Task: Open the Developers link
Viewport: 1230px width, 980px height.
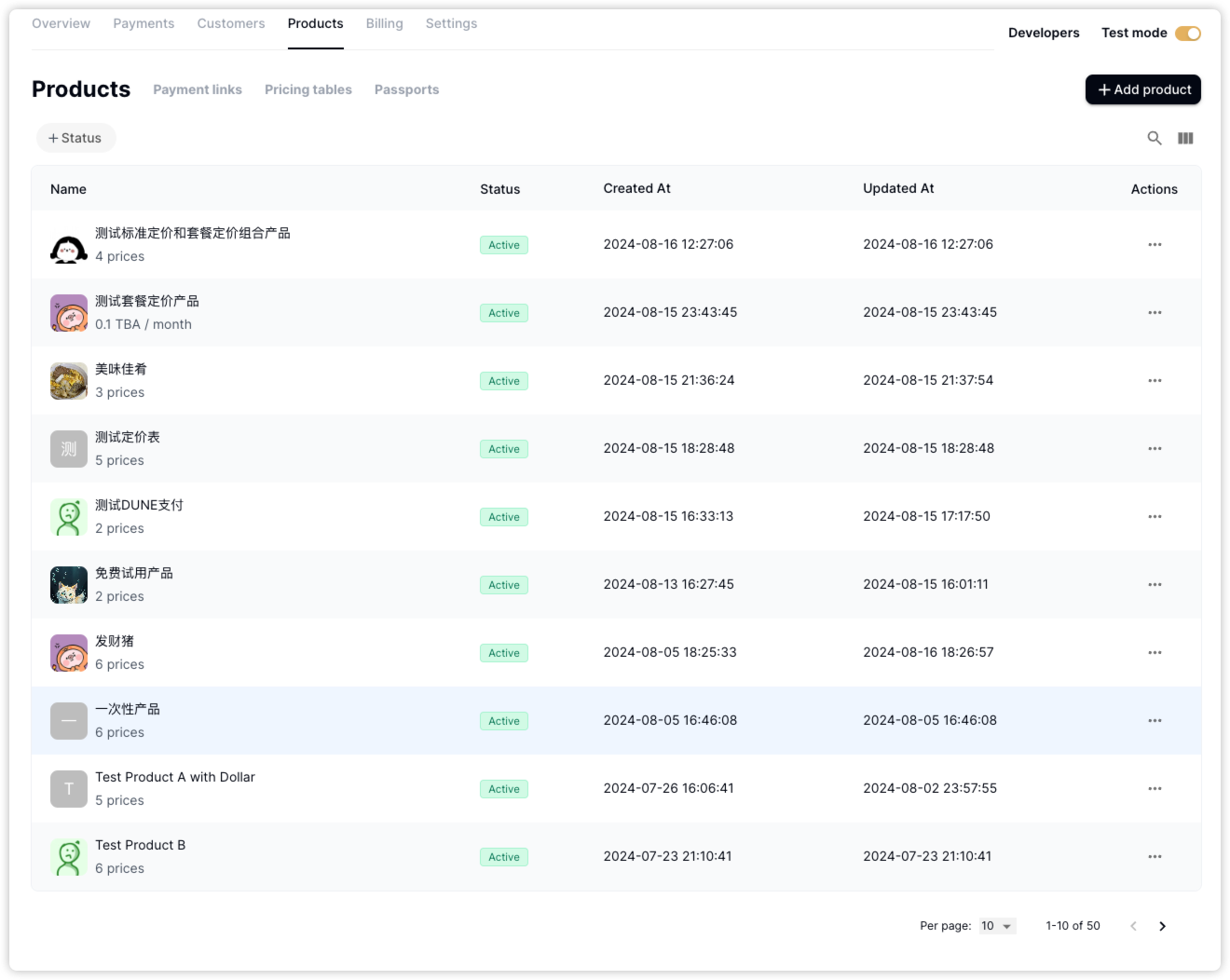Action: (x=1044, y=33)
